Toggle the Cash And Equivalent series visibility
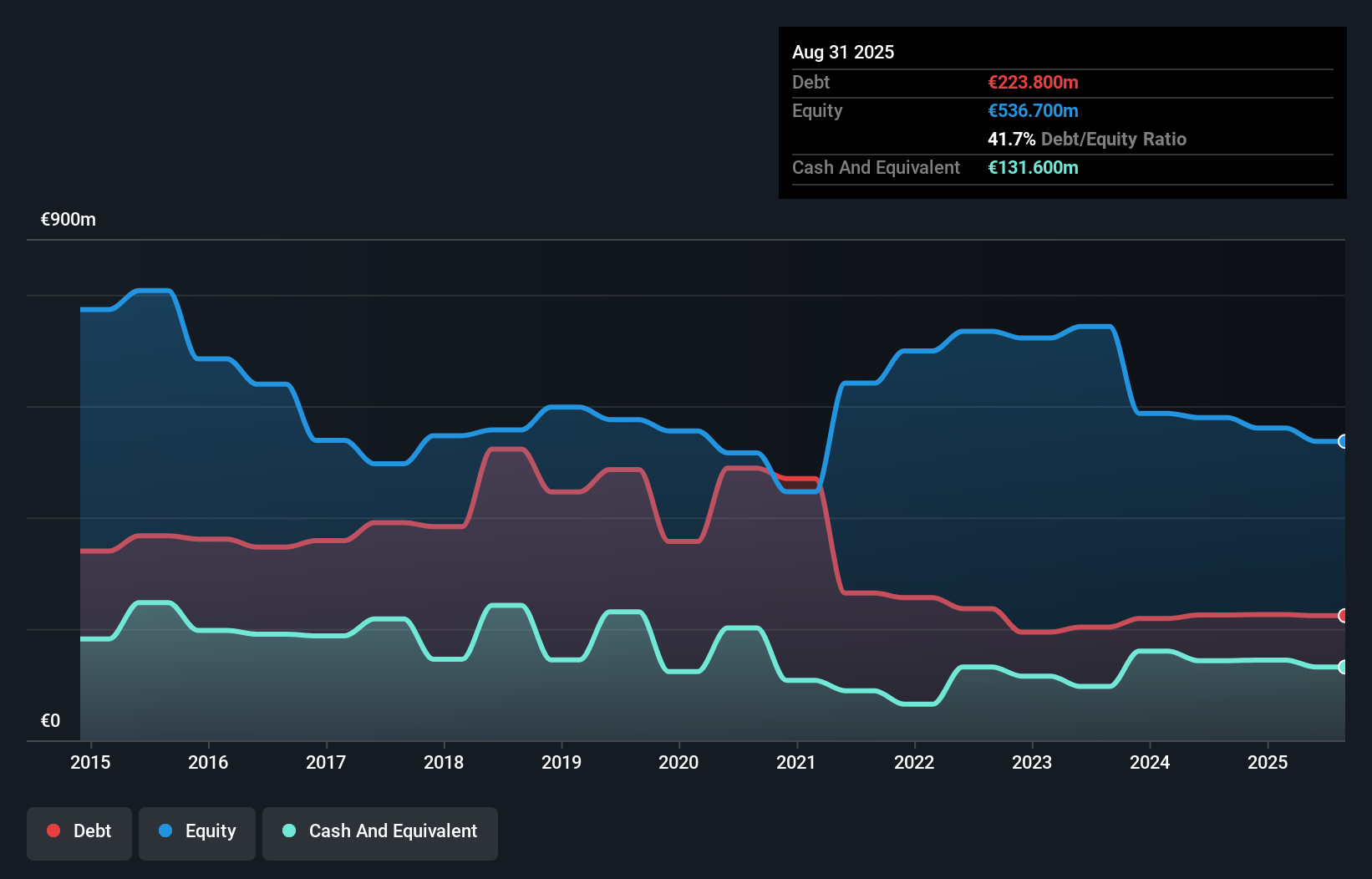Screen dimensions: 1372x879 [x=379, y=832]
